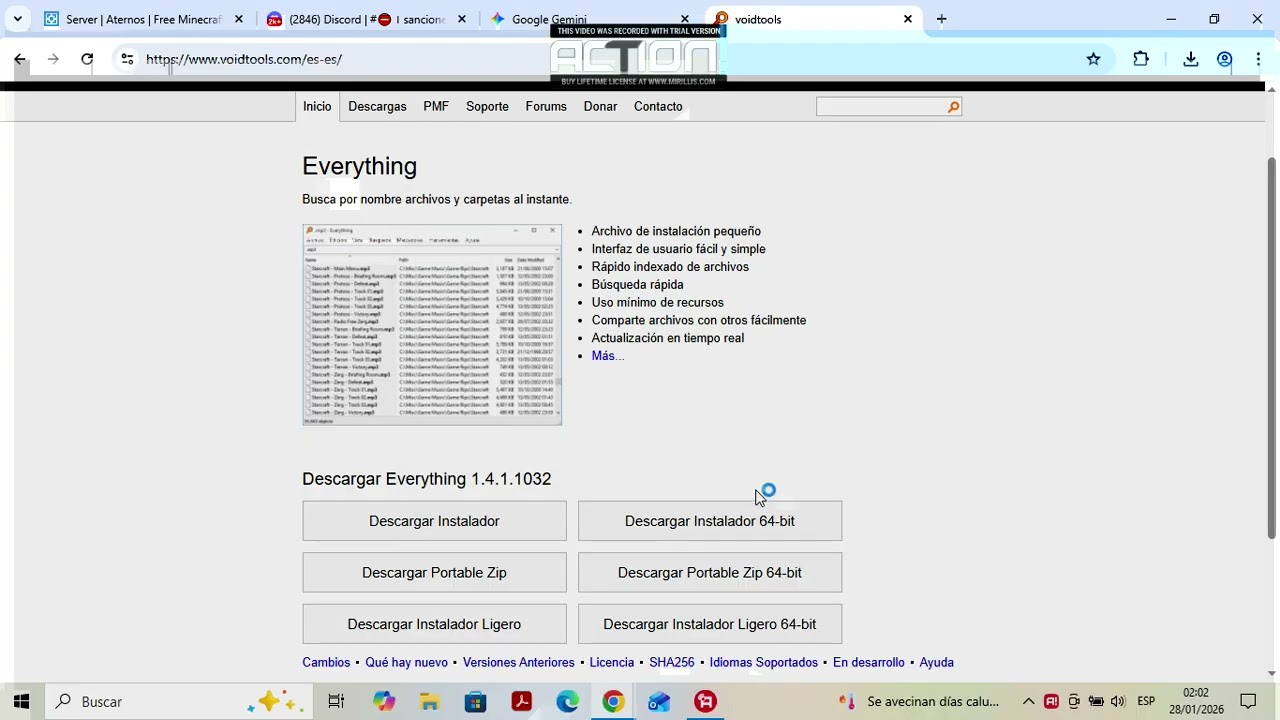Click Descargar Instalador button
This screenshot has height=720, width=1280.
(434, 521)
